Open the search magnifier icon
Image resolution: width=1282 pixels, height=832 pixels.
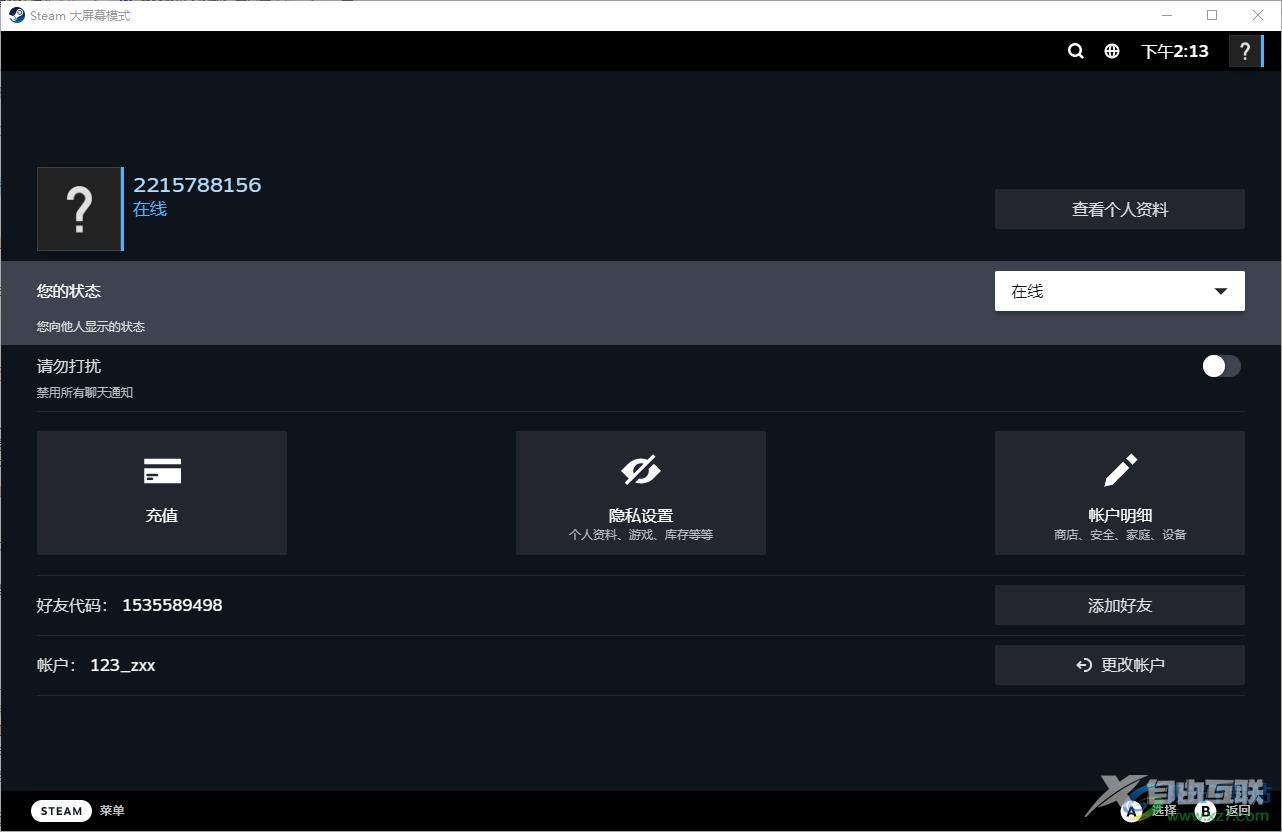(1076, 51)
